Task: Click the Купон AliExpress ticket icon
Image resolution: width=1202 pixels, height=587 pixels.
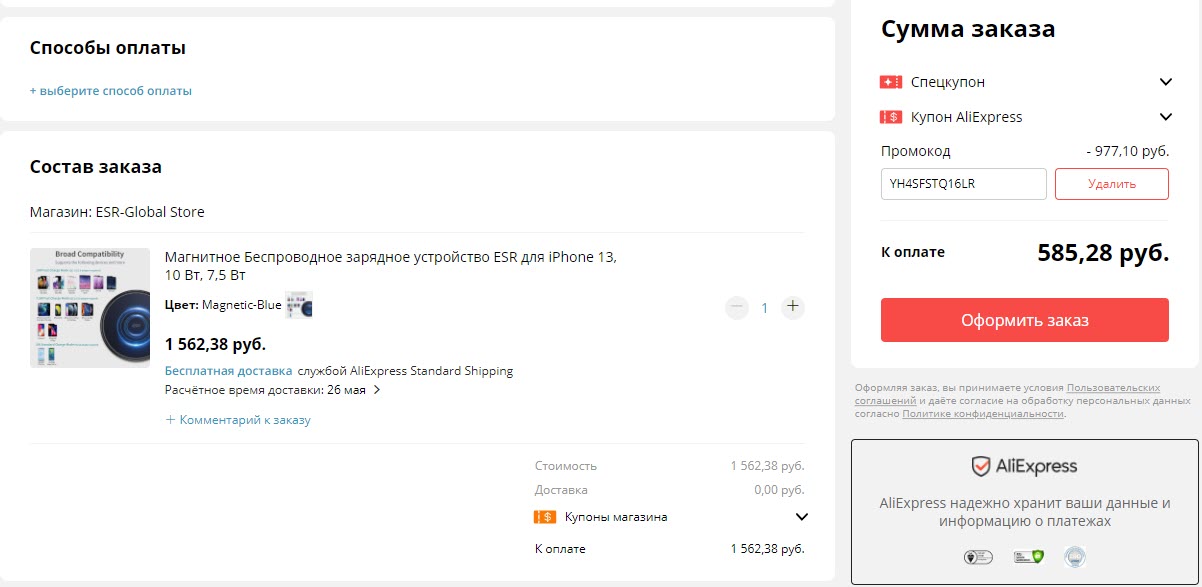Action: click(x=891, y=117)
